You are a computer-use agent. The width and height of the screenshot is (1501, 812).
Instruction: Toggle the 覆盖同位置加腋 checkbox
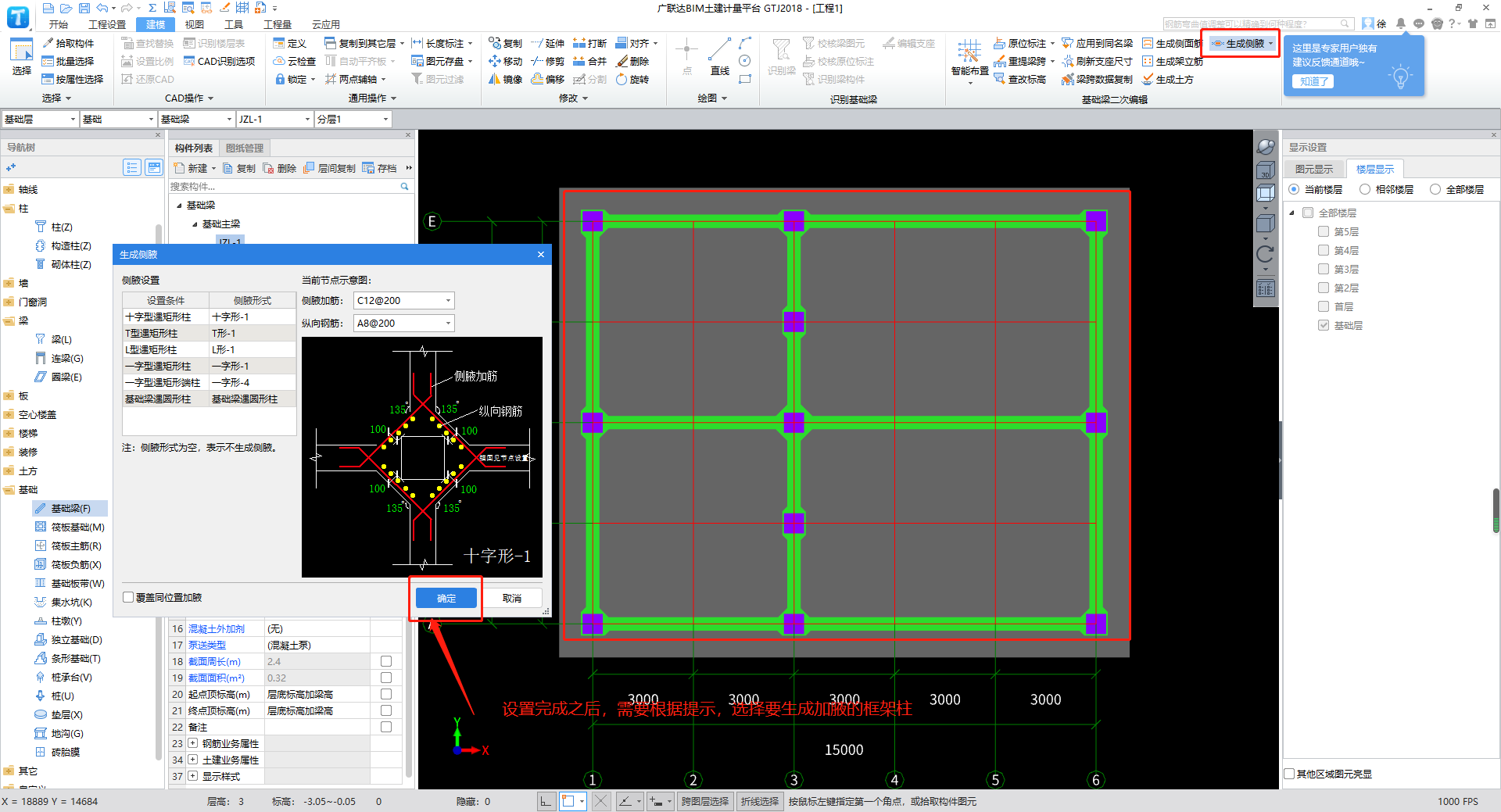(x=128, y=597)
